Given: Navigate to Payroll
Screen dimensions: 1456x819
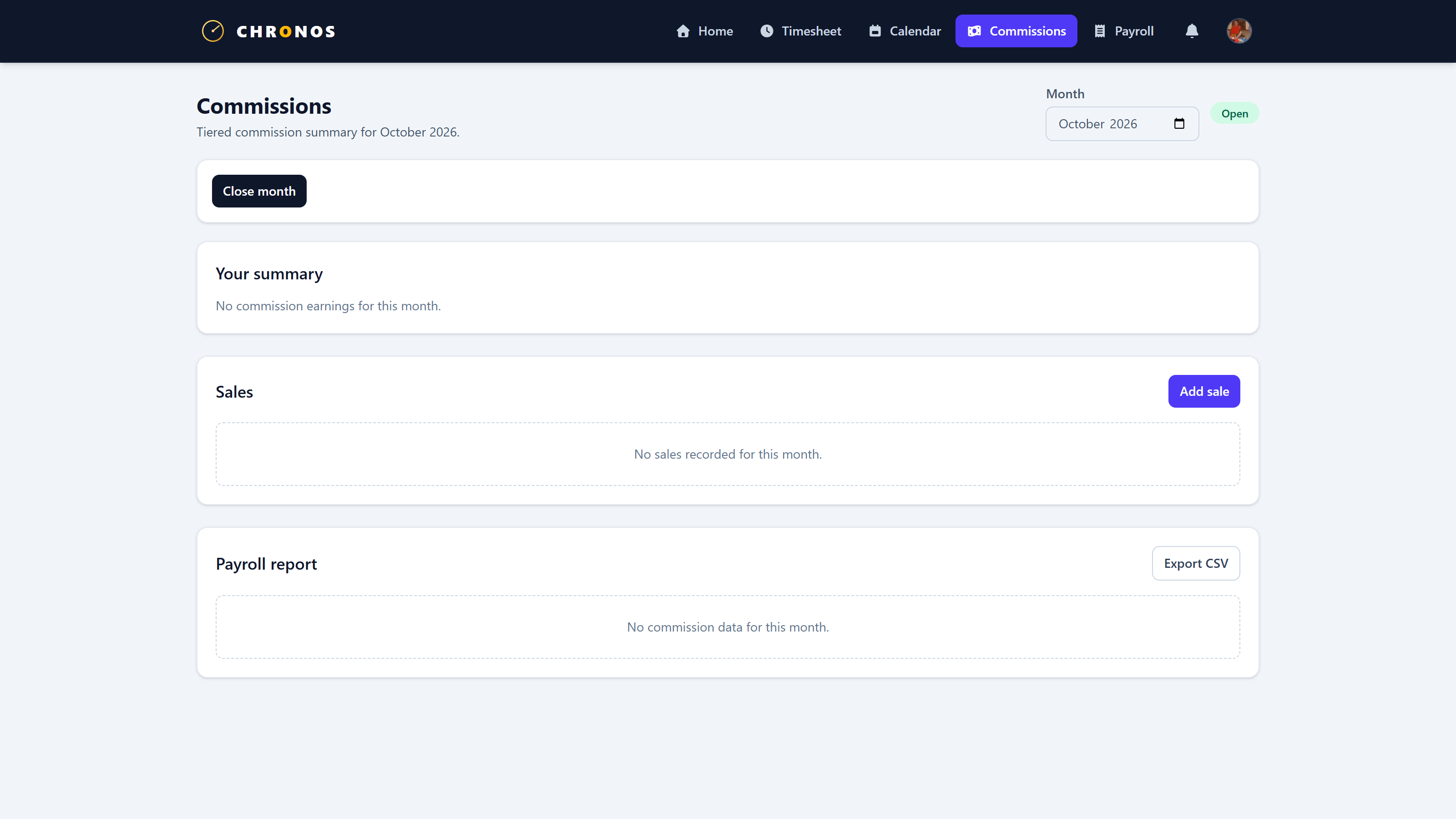Looking at the screenshot, I should [1124, 31].
